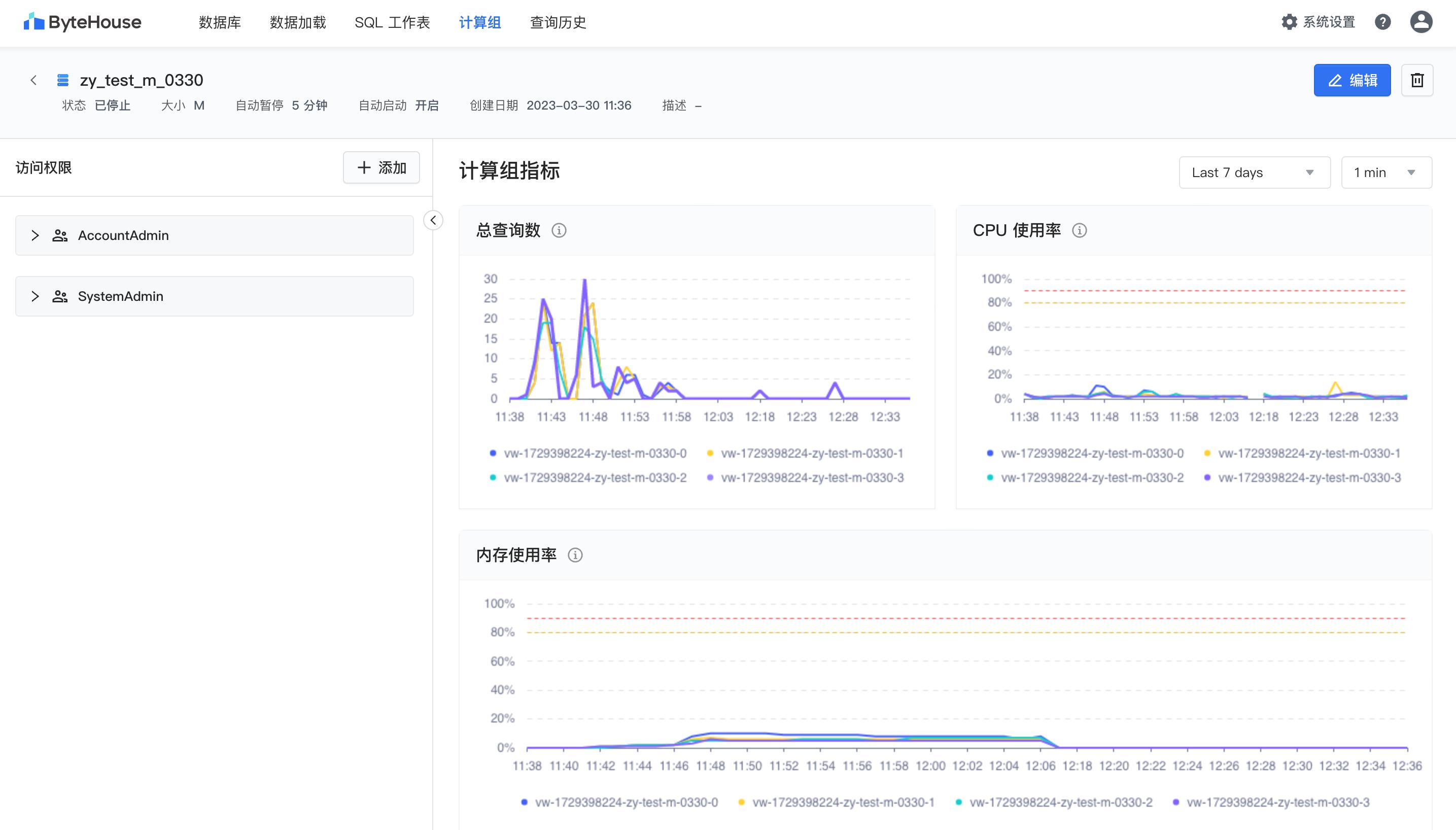This screenshot has height=830, width=1456.
Task: Show info tooltip for 总查询数 chart
Action: click(559, 230)
